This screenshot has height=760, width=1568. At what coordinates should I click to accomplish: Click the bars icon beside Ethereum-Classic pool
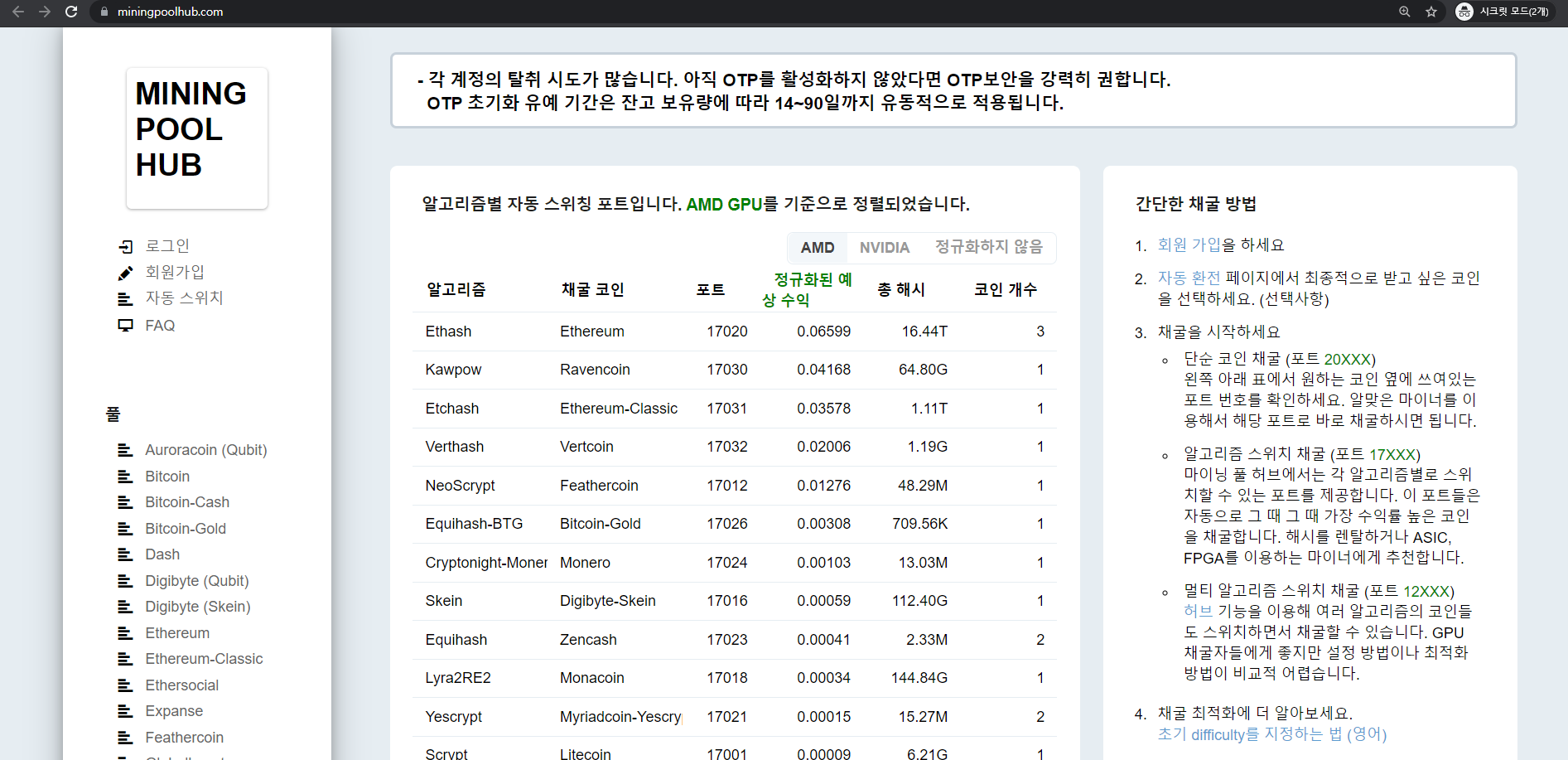click(125, 659)
